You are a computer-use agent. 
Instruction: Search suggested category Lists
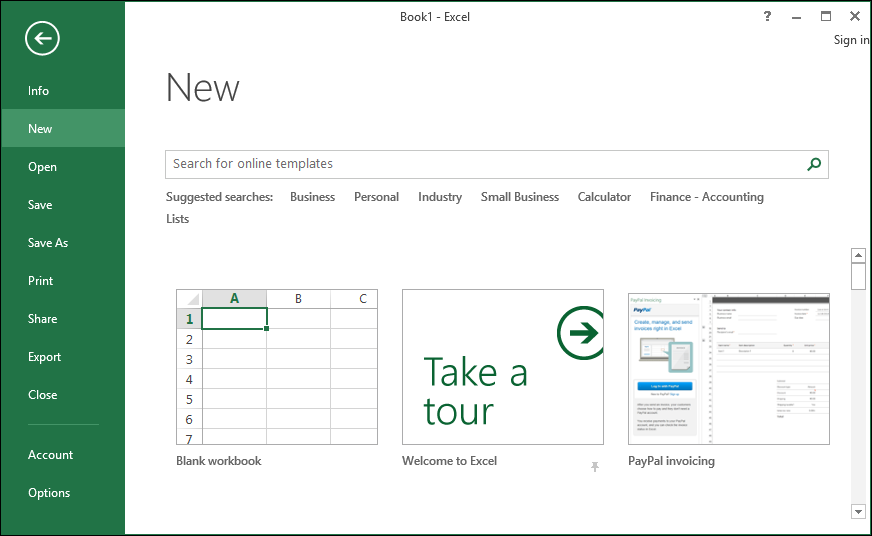tap(177, 219)
